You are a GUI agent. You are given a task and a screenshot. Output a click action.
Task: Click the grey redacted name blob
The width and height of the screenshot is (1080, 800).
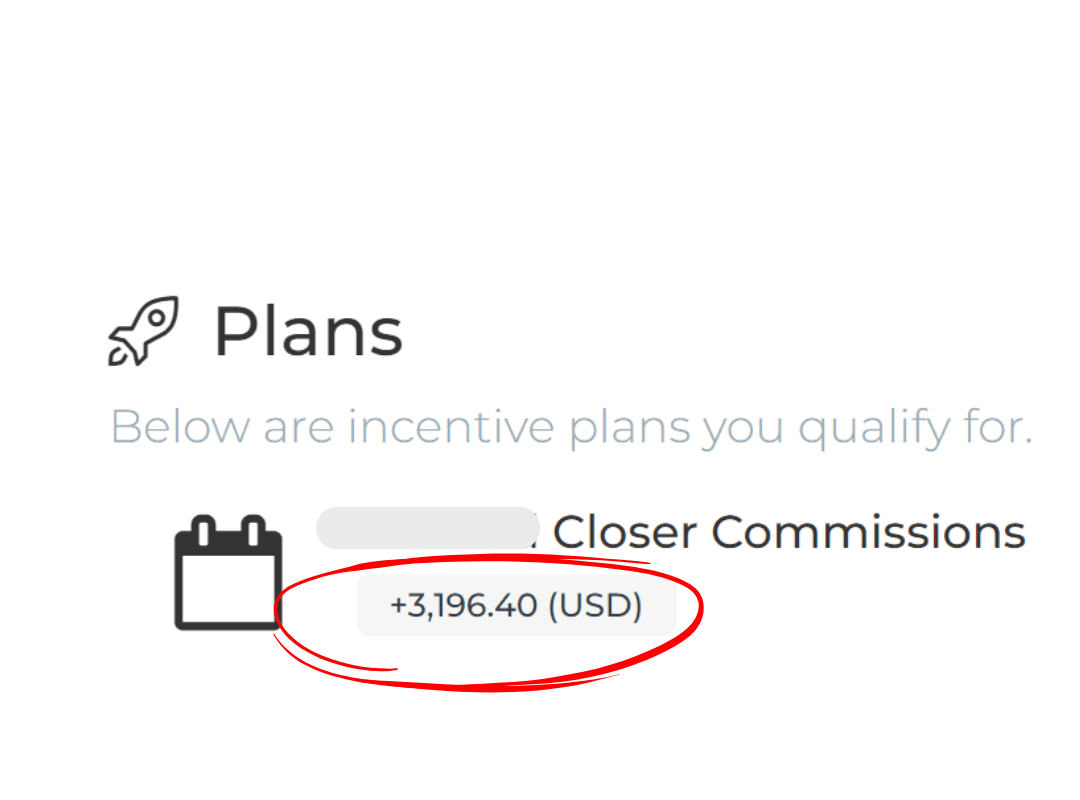click(428, 528)
